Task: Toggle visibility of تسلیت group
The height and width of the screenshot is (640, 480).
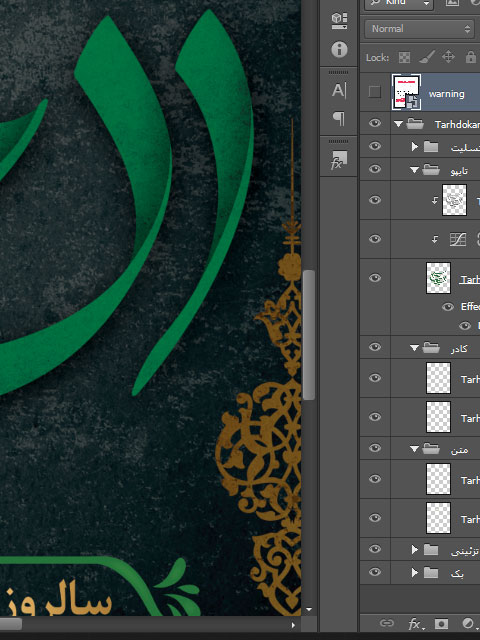Action: tap(375, 146)
